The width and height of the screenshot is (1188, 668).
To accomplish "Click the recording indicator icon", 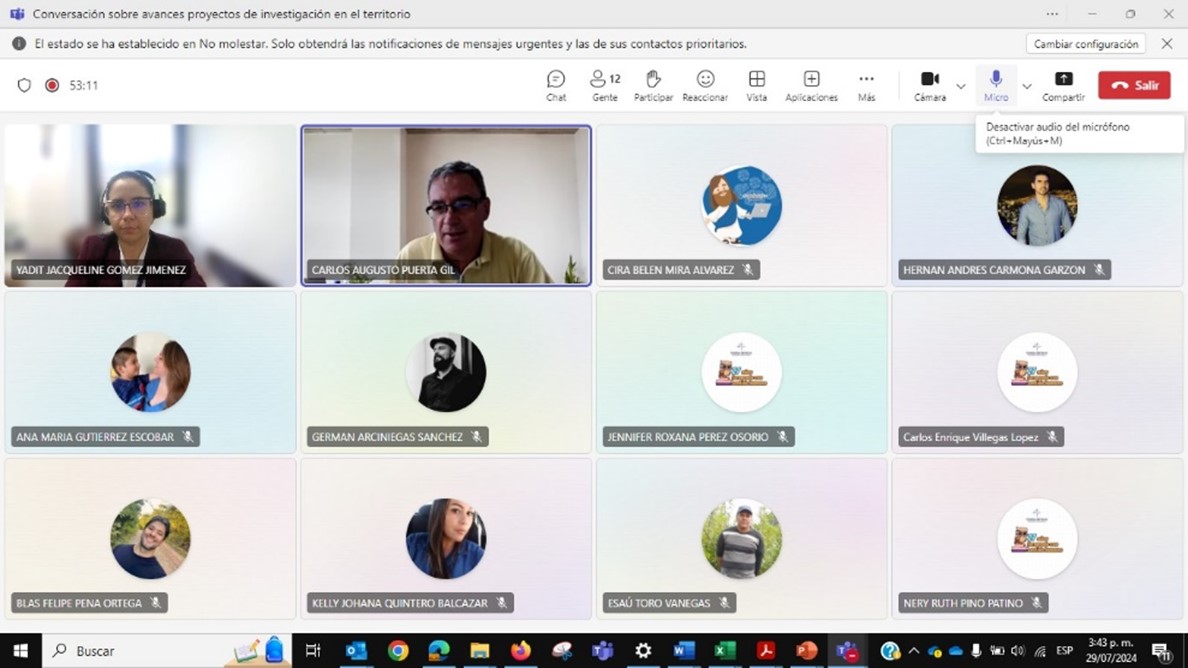I will coord(52,86).
